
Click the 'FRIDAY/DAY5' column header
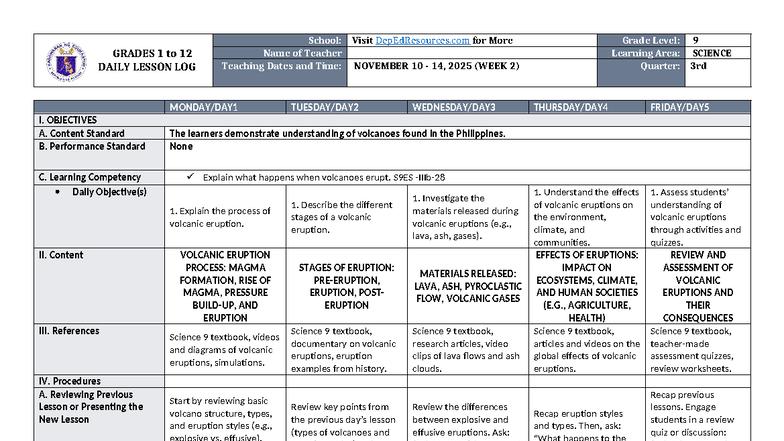pos(698,107)
